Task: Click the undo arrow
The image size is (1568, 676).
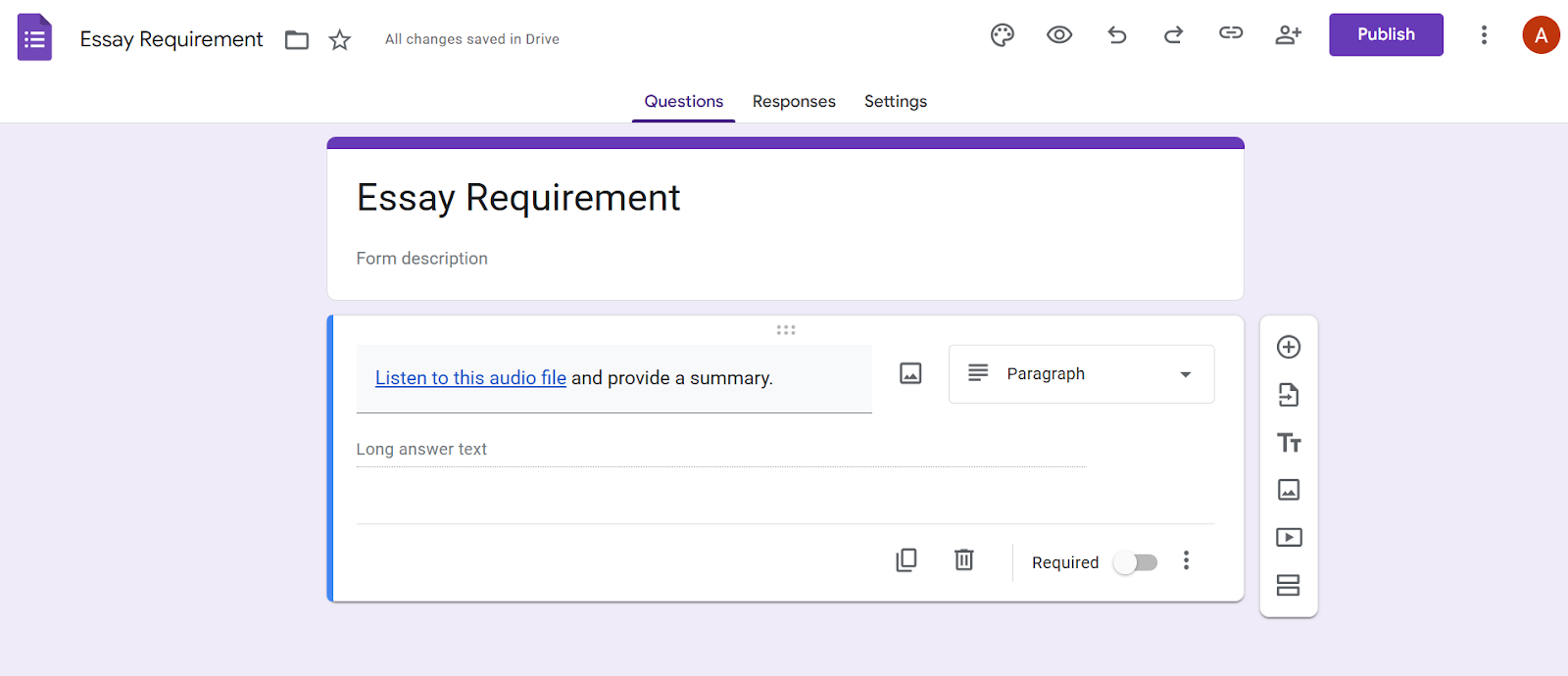Action: point(1116,35)
